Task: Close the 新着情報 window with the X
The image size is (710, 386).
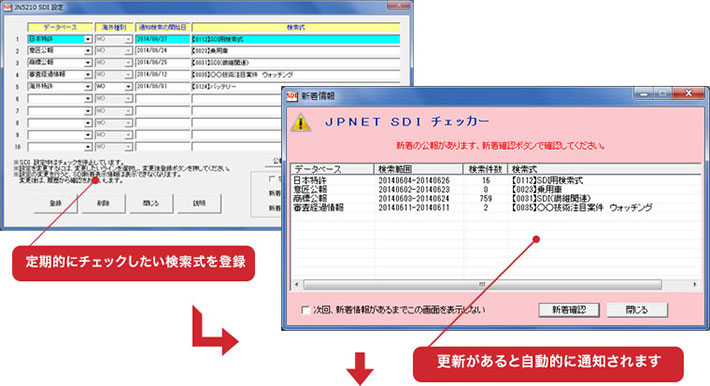Action: coord(689,93)
